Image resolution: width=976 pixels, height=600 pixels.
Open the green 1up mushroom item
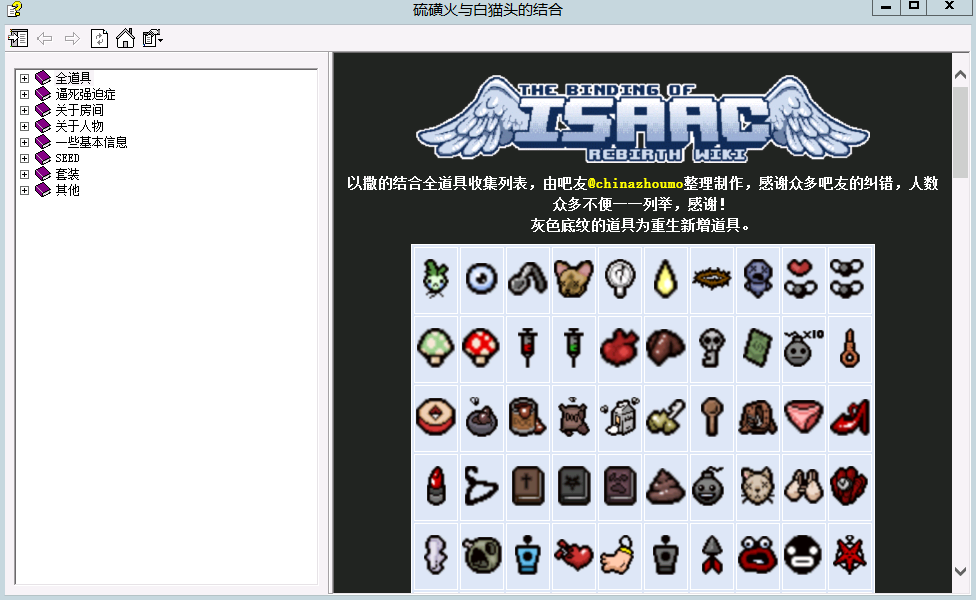coord(435,348)
